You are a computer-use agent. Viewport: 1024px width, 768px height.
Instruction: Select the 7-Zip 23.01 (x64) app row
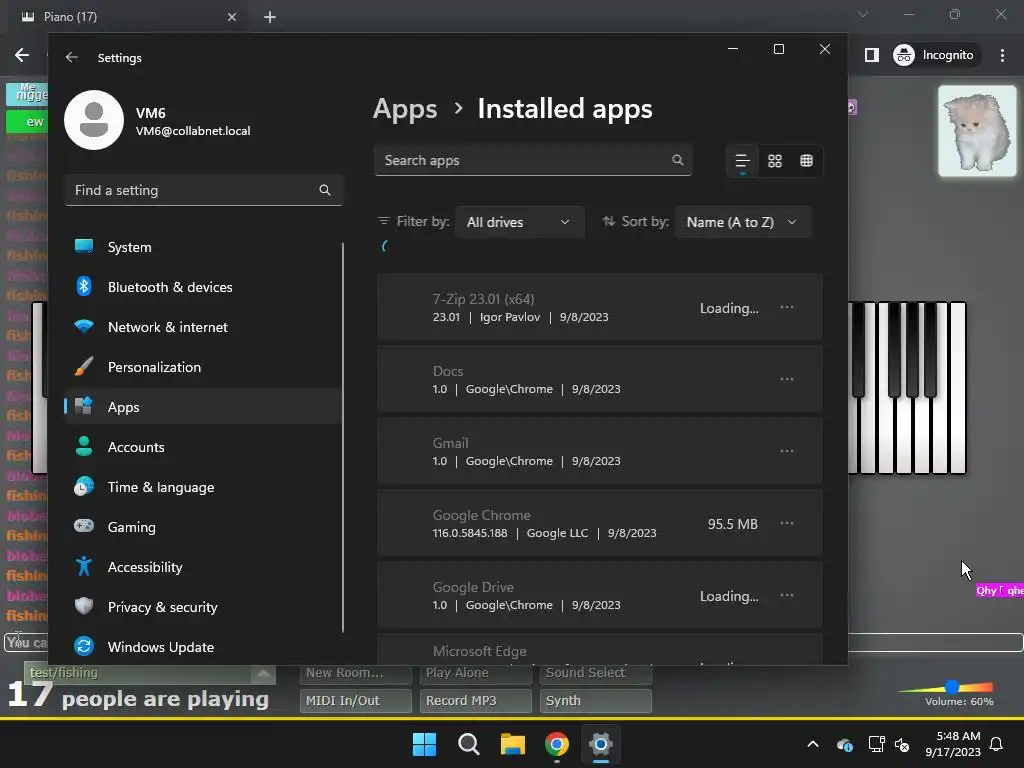[x=600, y=308]
